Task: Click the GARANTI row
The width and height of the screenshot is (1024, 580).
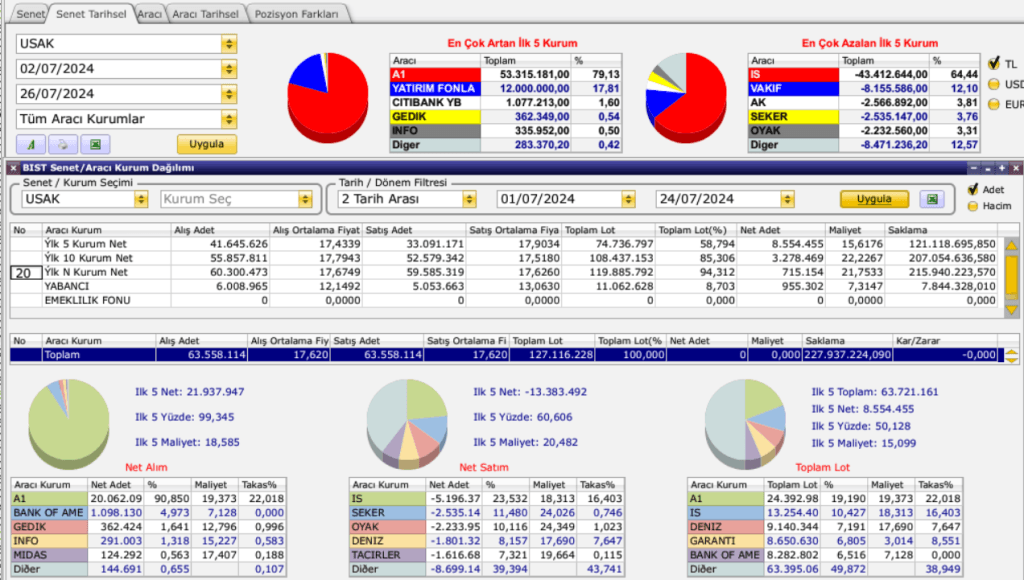Action: click(825, 541)
